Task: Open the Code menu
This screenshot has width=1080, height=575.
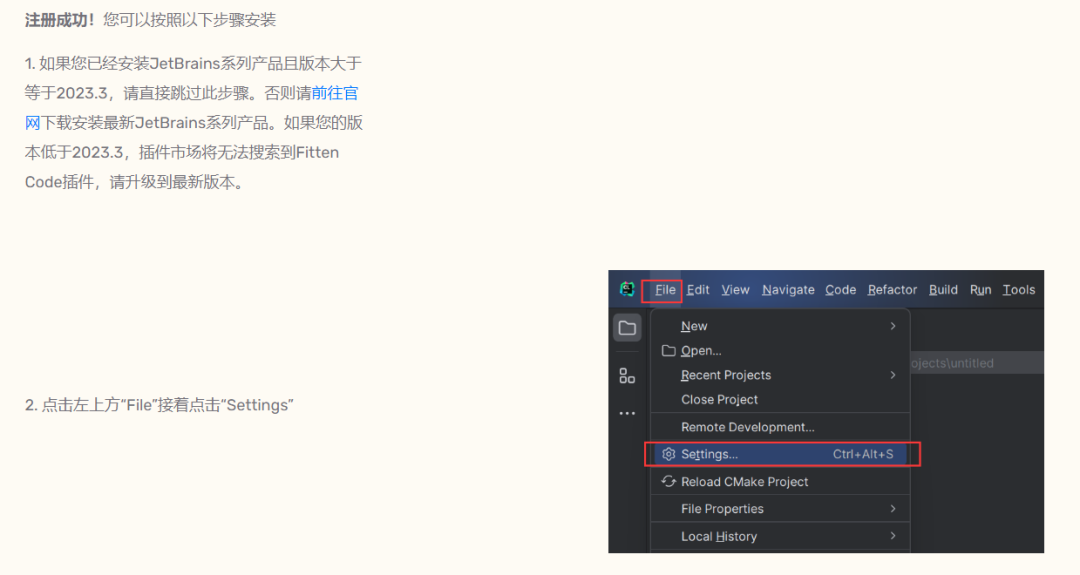Action: tap(840, 290)
